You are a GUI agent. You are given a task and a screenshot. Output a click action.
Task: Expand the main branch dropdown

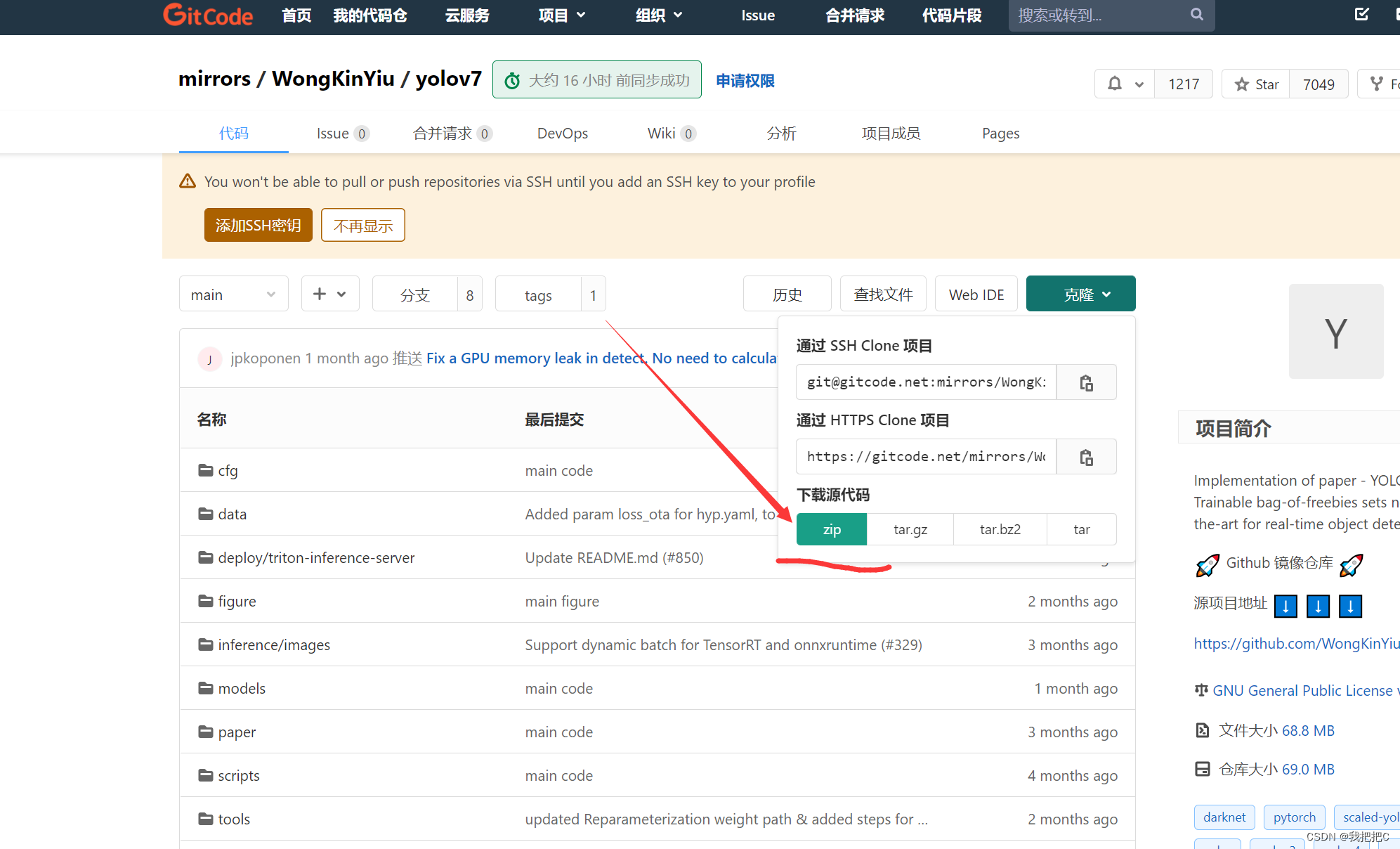[x=233, y=294]
